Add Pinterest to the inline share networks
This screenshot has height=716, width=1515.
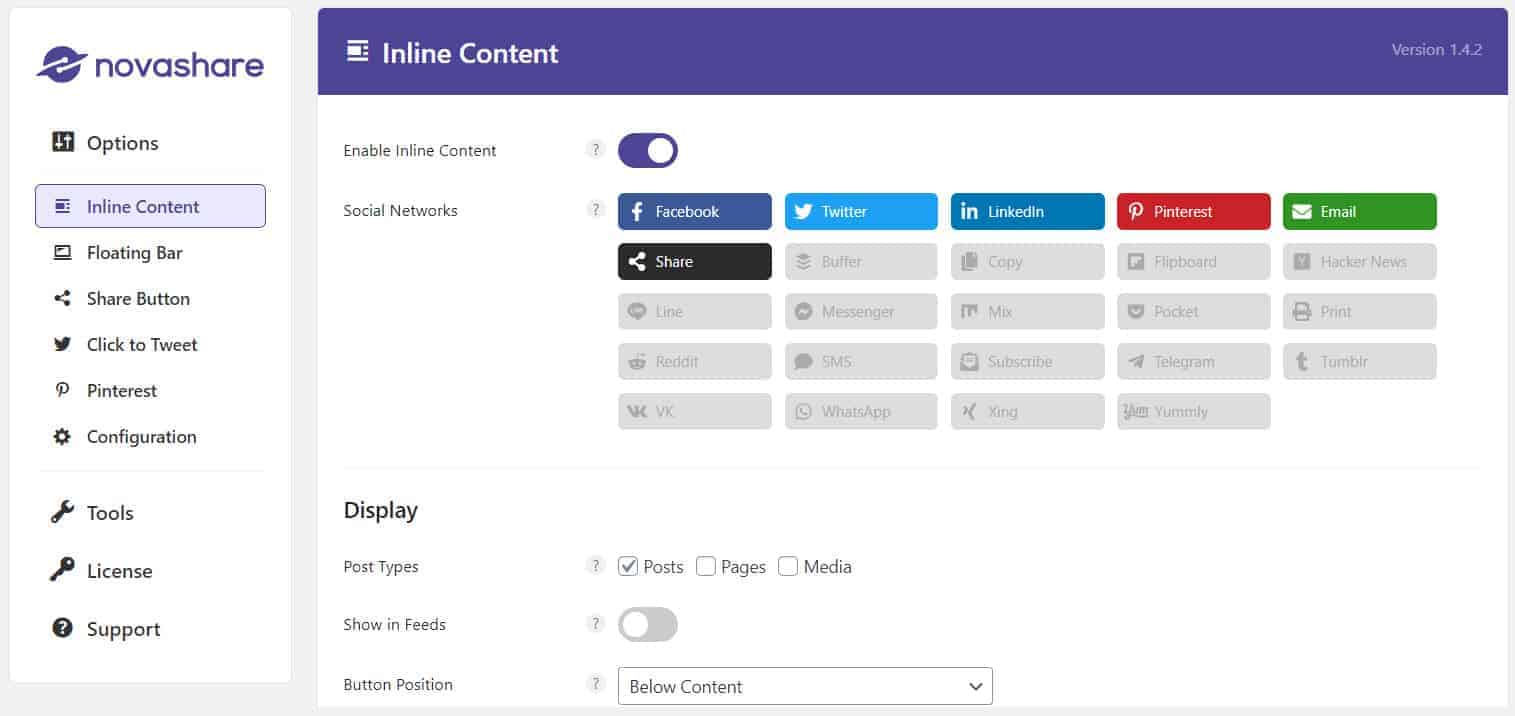[1193, 211]
